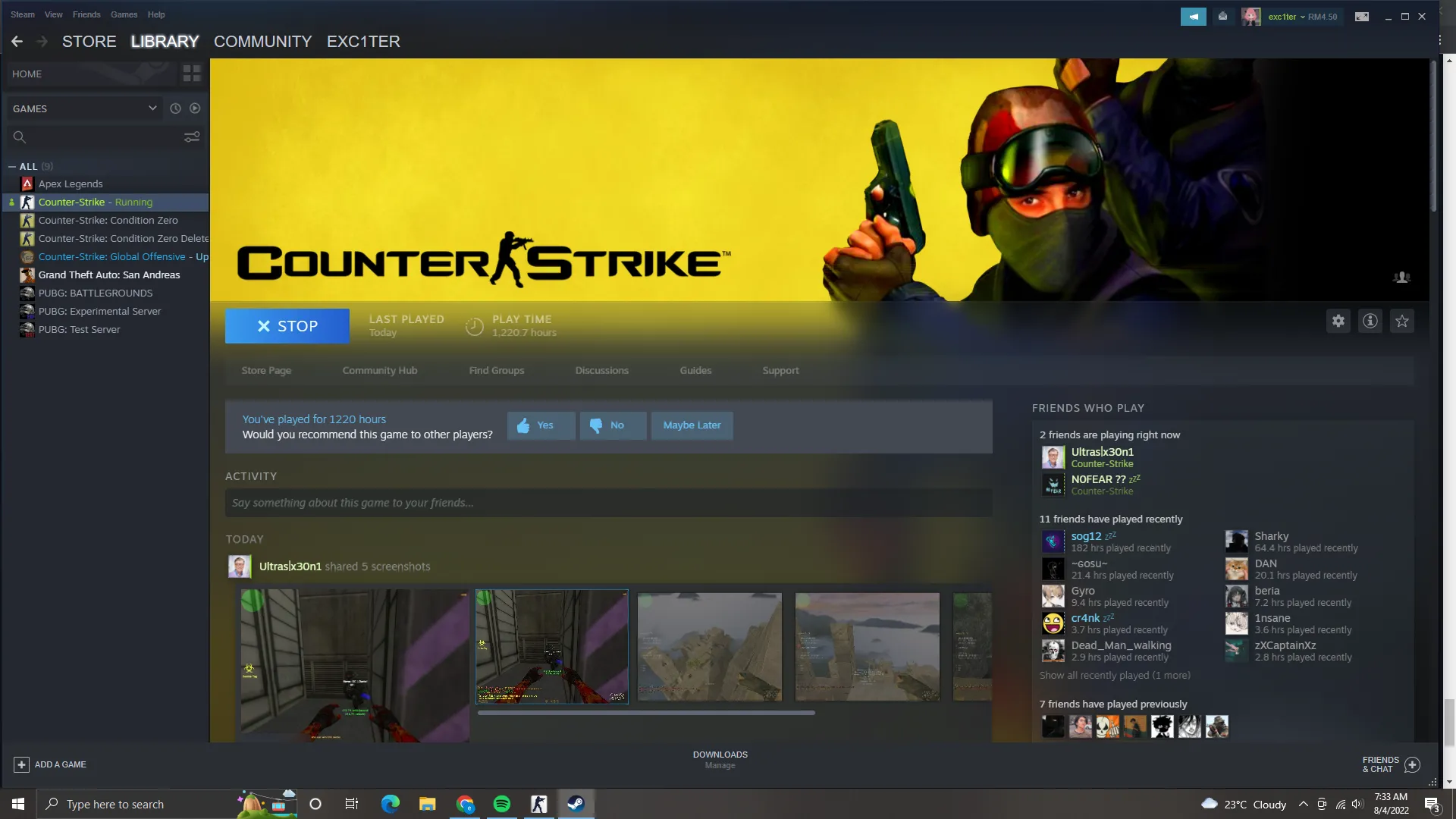Screen dimensions: 1456x819
Task: Launch Spotify from the taskbar
Action: (x=502, y=804)
